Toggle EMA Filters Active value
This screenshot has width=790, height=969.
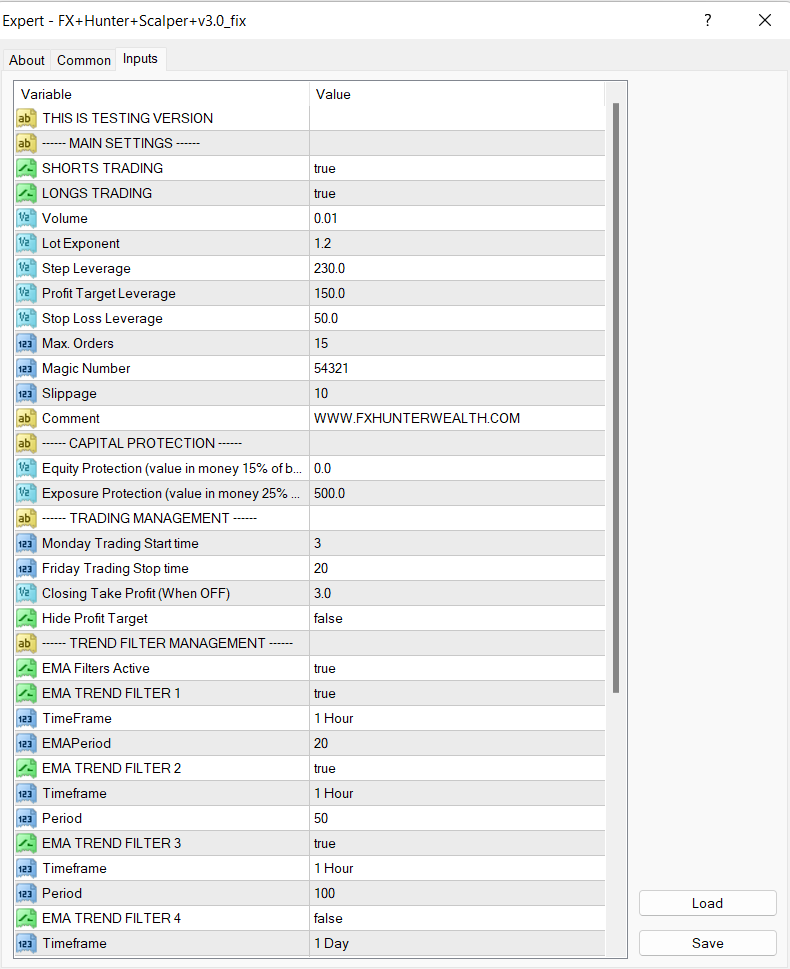click(x=455, y=668)
